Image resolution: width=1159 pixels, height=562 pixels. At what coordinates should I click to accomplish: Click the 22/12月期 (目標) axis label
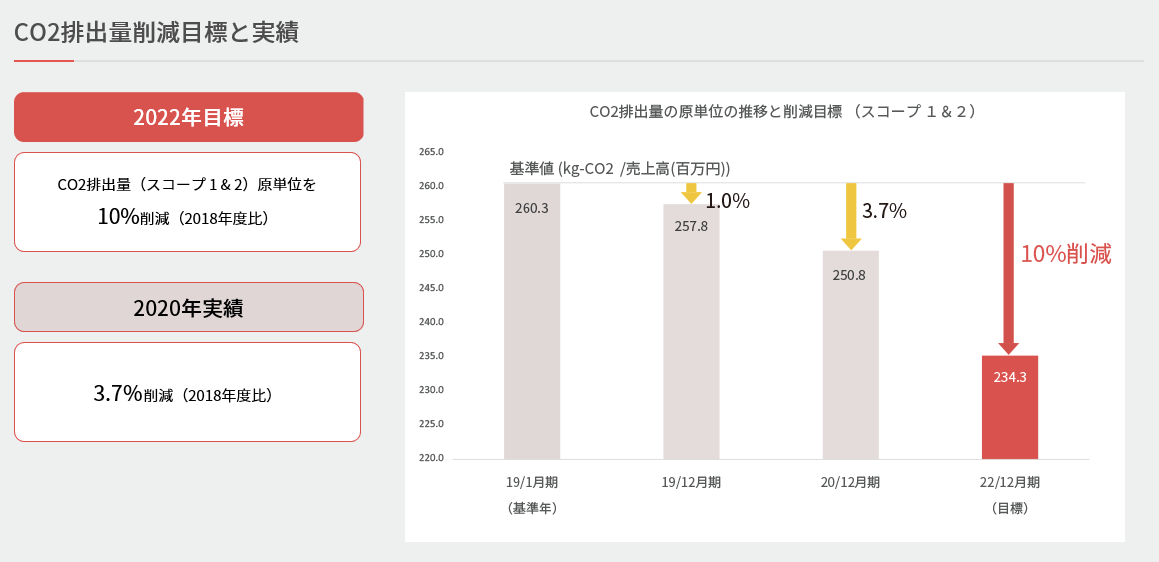(x=1009, y=494)
